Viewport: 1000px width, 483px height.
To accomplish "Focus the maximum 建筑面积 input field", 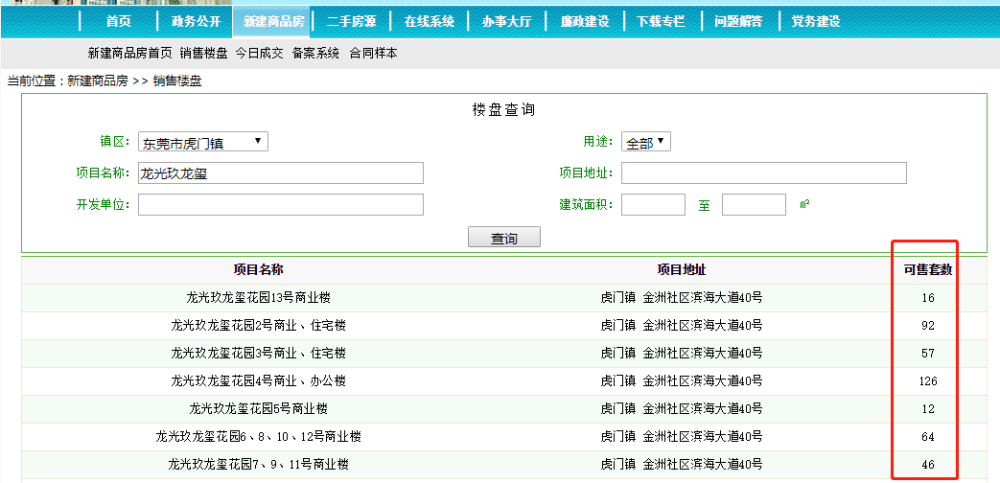I will [x=754, y=205].
